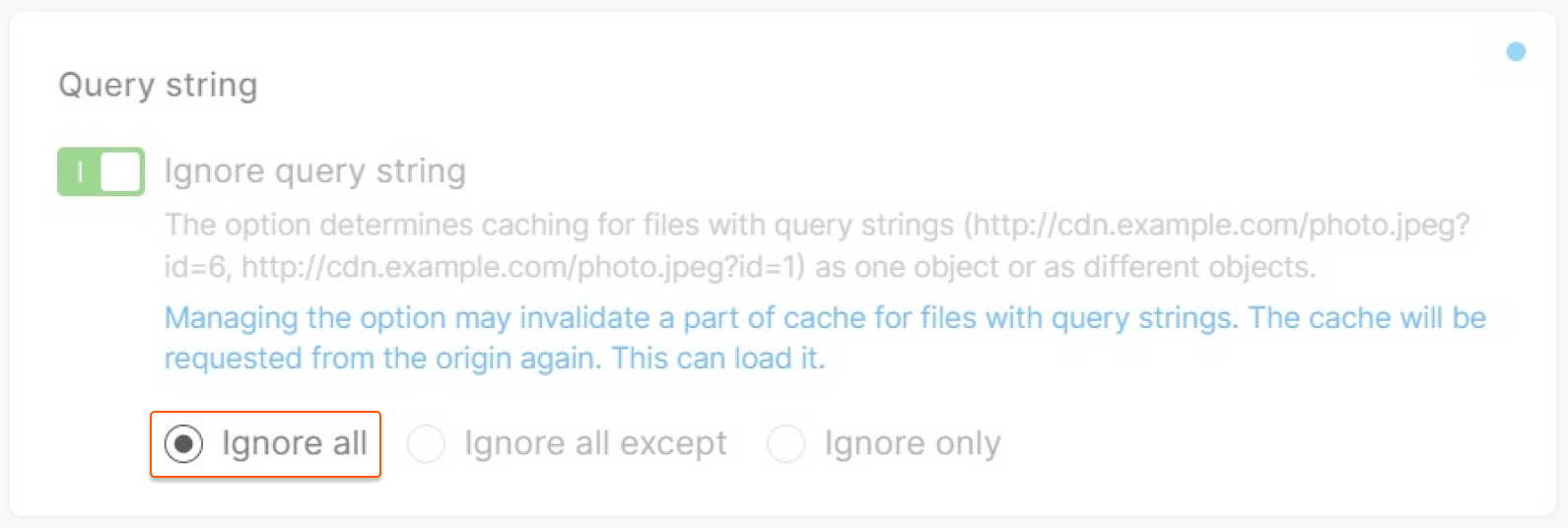Screen dimensions: 1568x528
Task: Click the white knob of the toggle
Action: [120, 171]
